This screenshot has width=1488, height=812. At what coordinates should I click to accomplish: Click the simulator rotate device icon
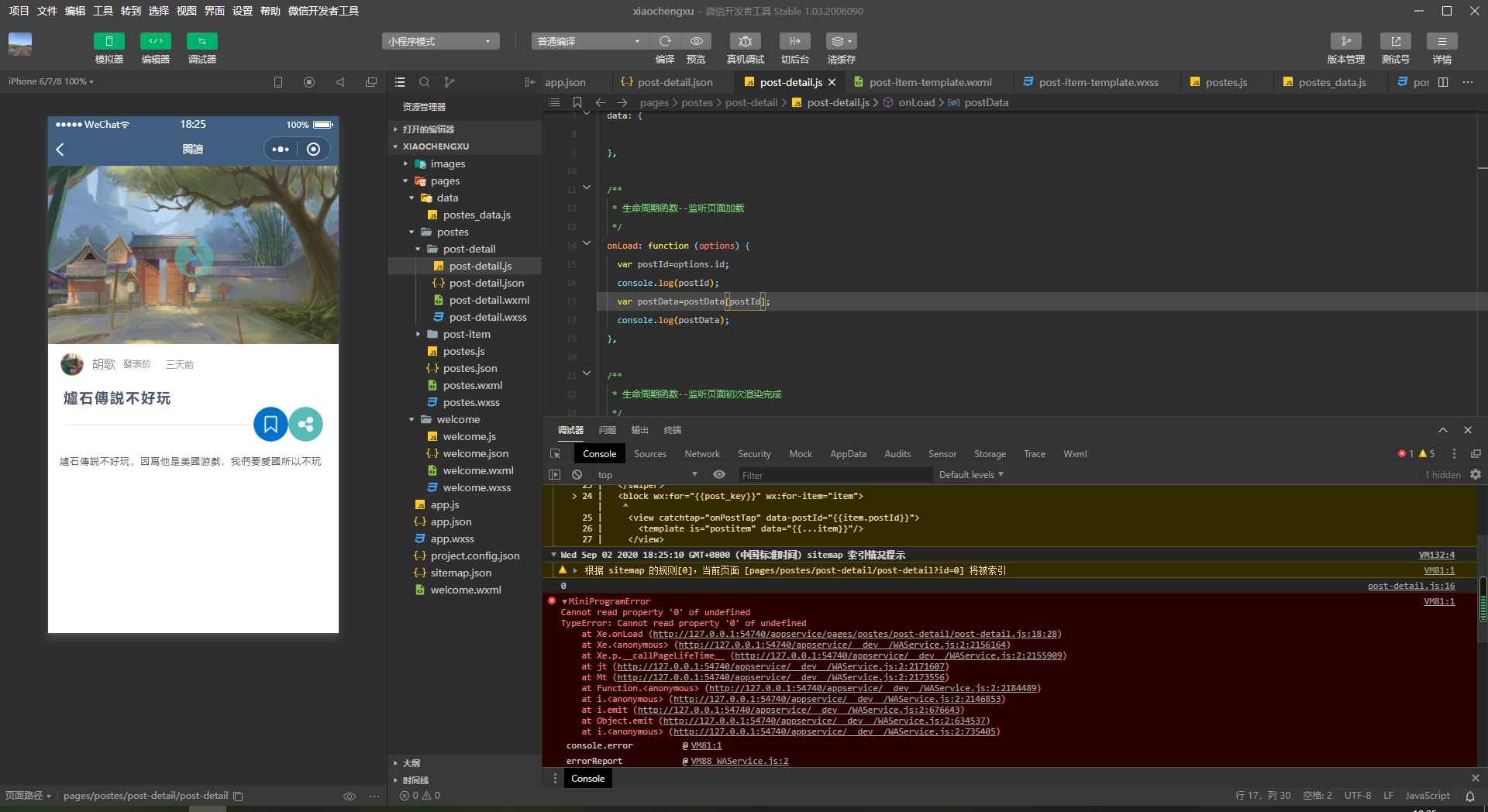click(278, 82)
